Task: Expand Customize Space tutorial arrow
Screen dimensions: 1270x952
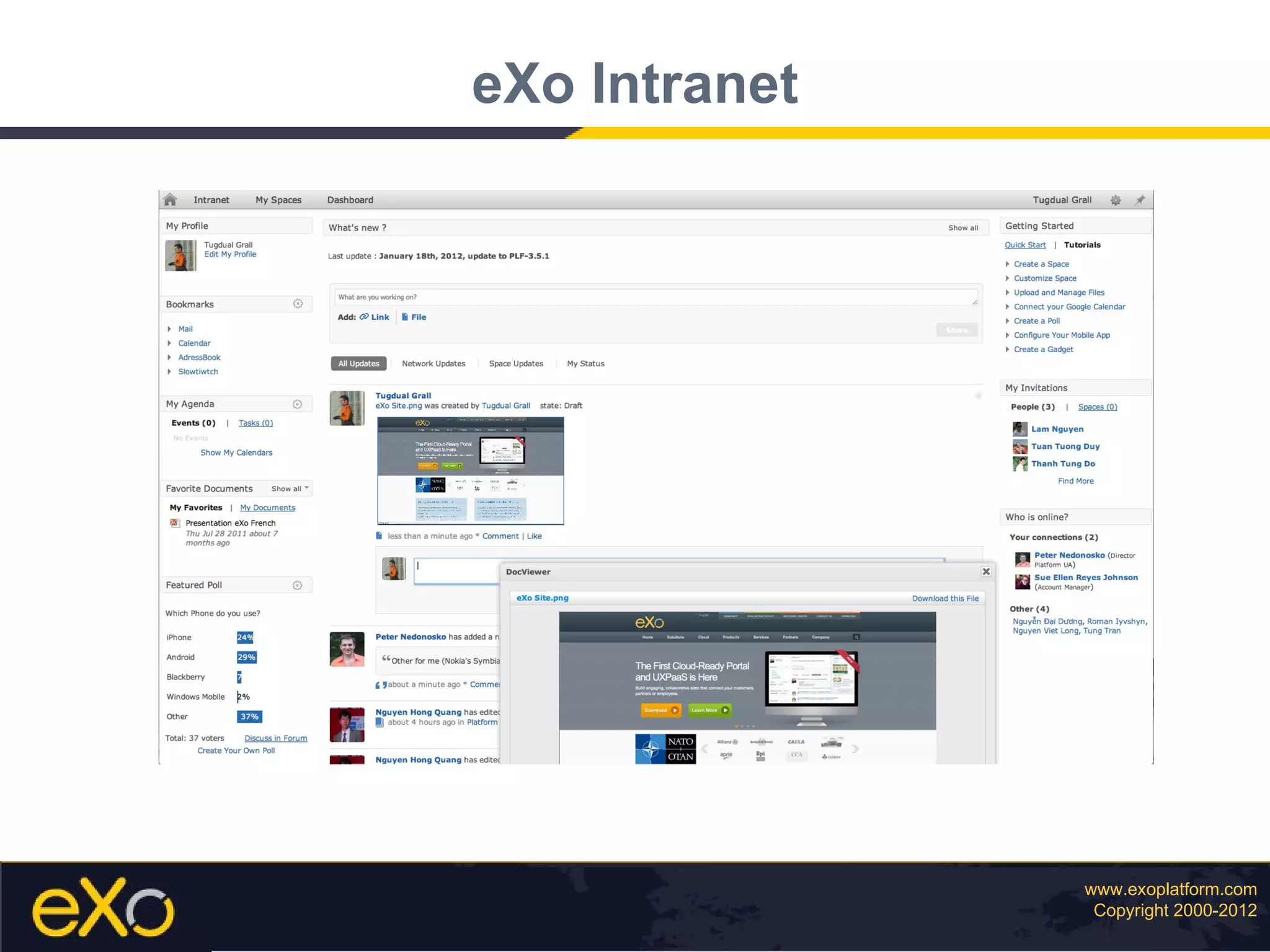Action: tap(1008, 278)
